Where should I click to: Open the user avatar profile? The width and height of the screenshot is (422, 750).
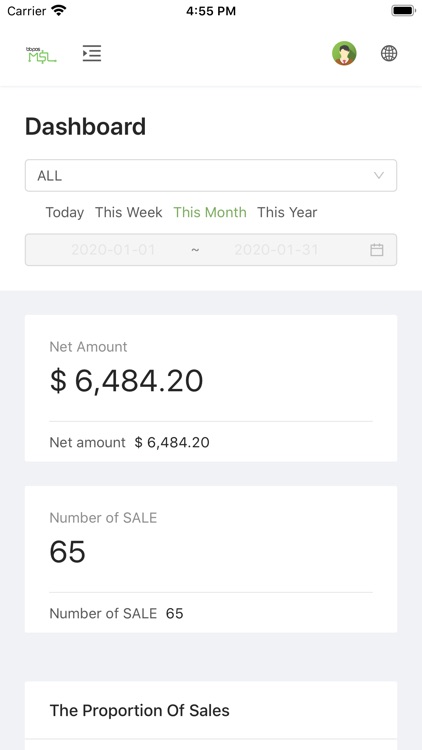tap(344, 53)
